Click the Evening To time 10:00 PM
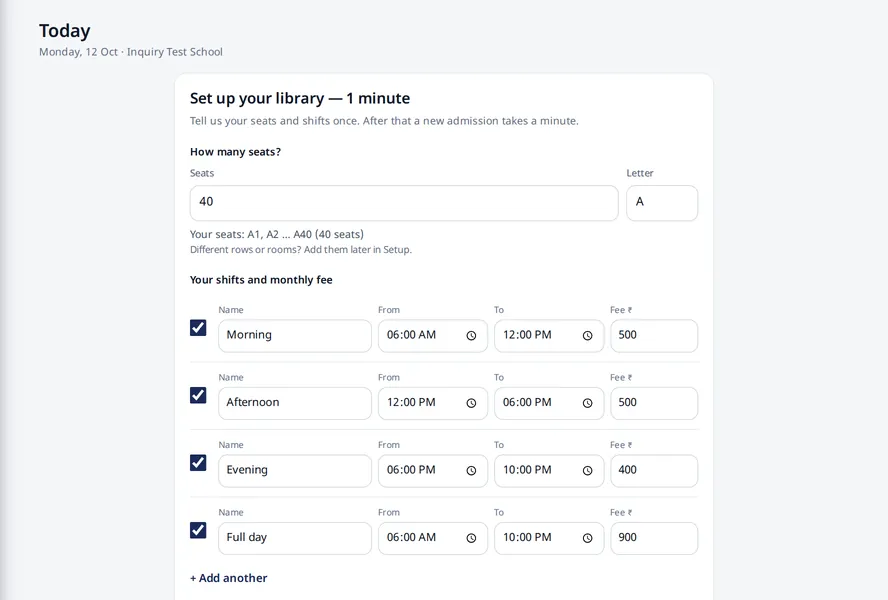888x600 pixels. [527, 470]
